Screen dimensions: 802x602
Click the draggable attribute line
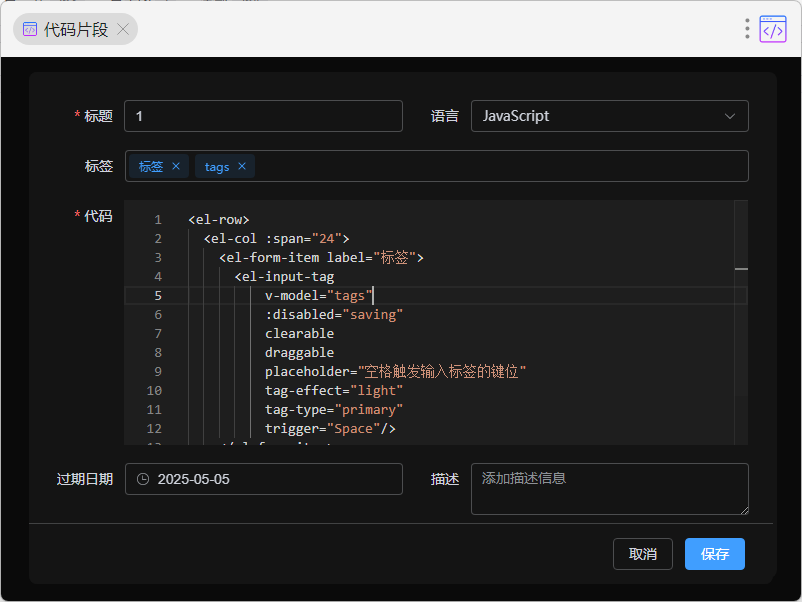299,352
